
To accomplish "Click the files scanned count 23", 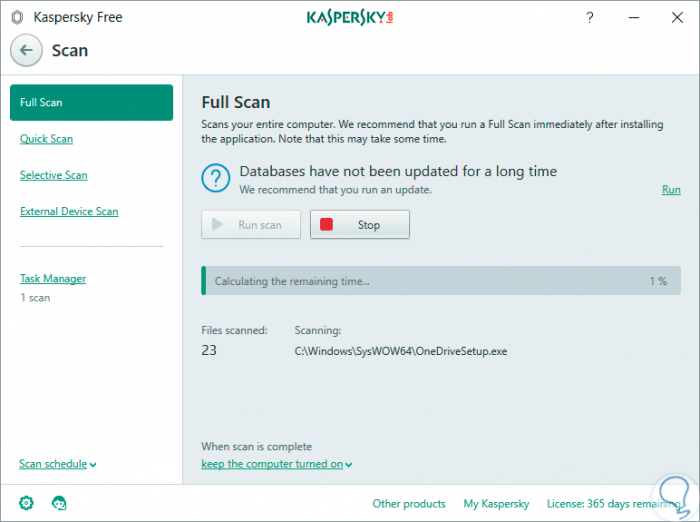I will point(209,350).
